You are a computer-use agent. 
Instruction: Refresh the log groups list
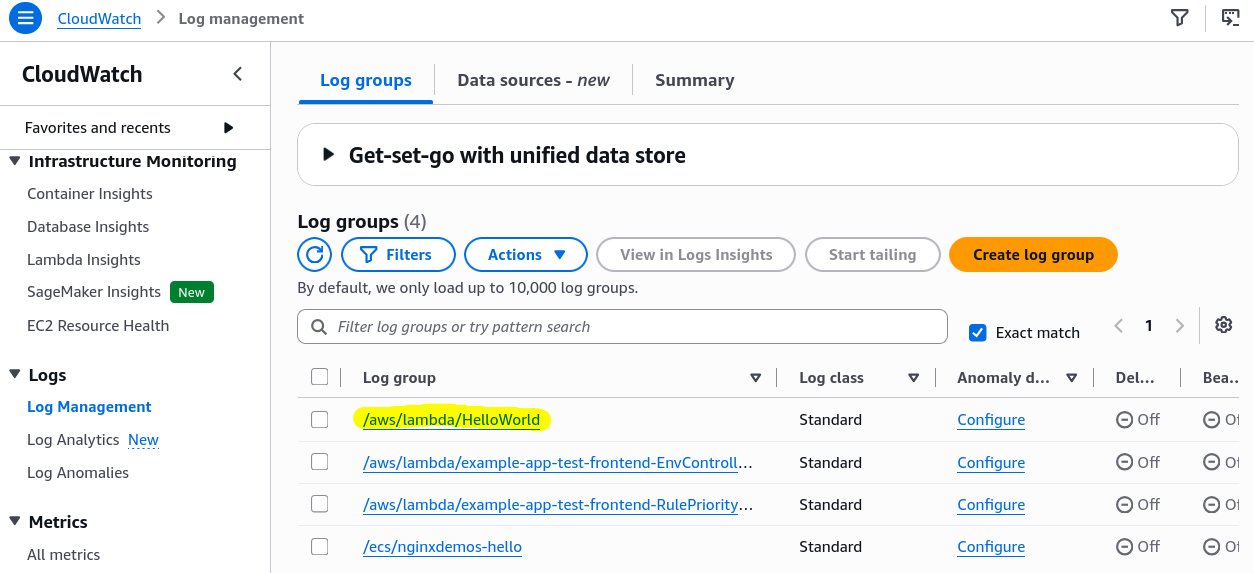(314, 255)
